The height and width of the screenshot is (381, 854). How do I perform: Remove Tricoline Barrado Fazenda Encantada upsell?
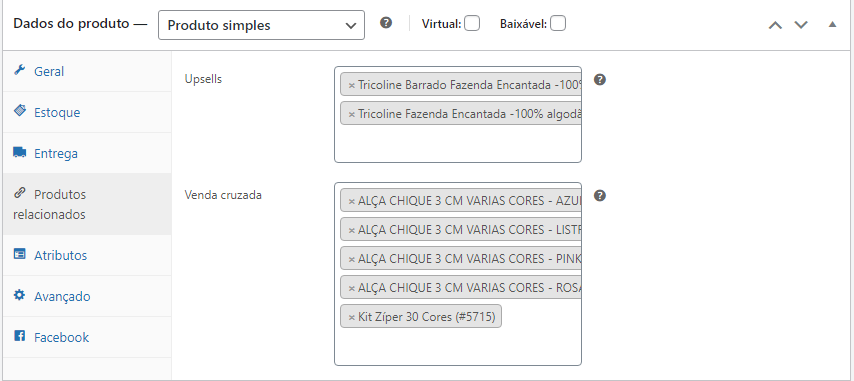[351, 85]
